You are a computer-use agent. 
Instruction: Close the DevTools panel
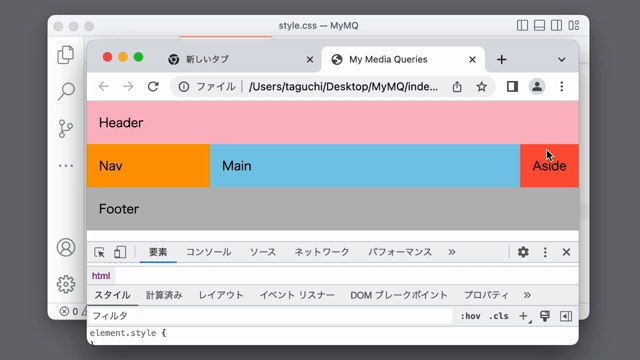[x=566, y=252]
